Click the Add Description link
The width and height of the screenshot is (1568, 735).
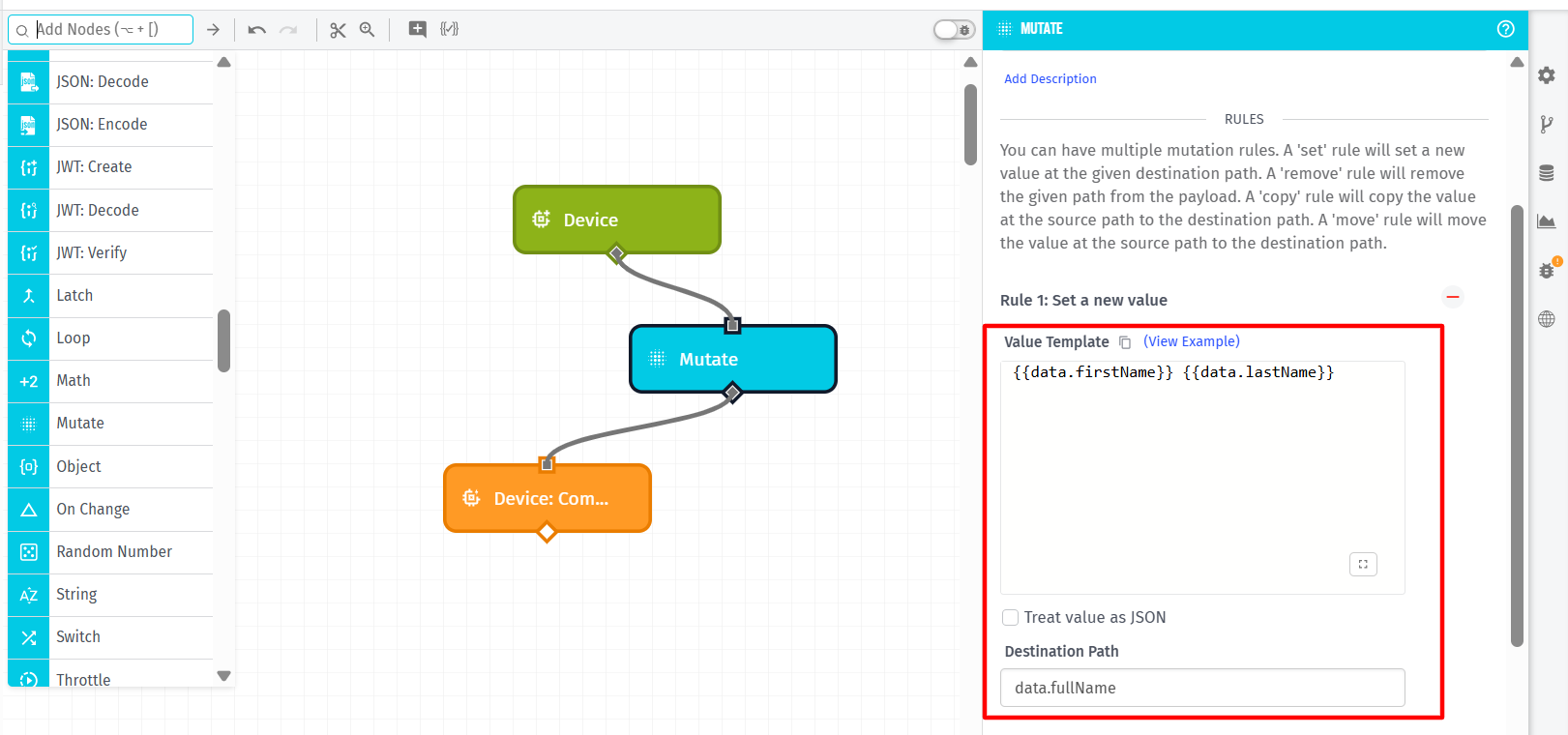pos(1050,79)
